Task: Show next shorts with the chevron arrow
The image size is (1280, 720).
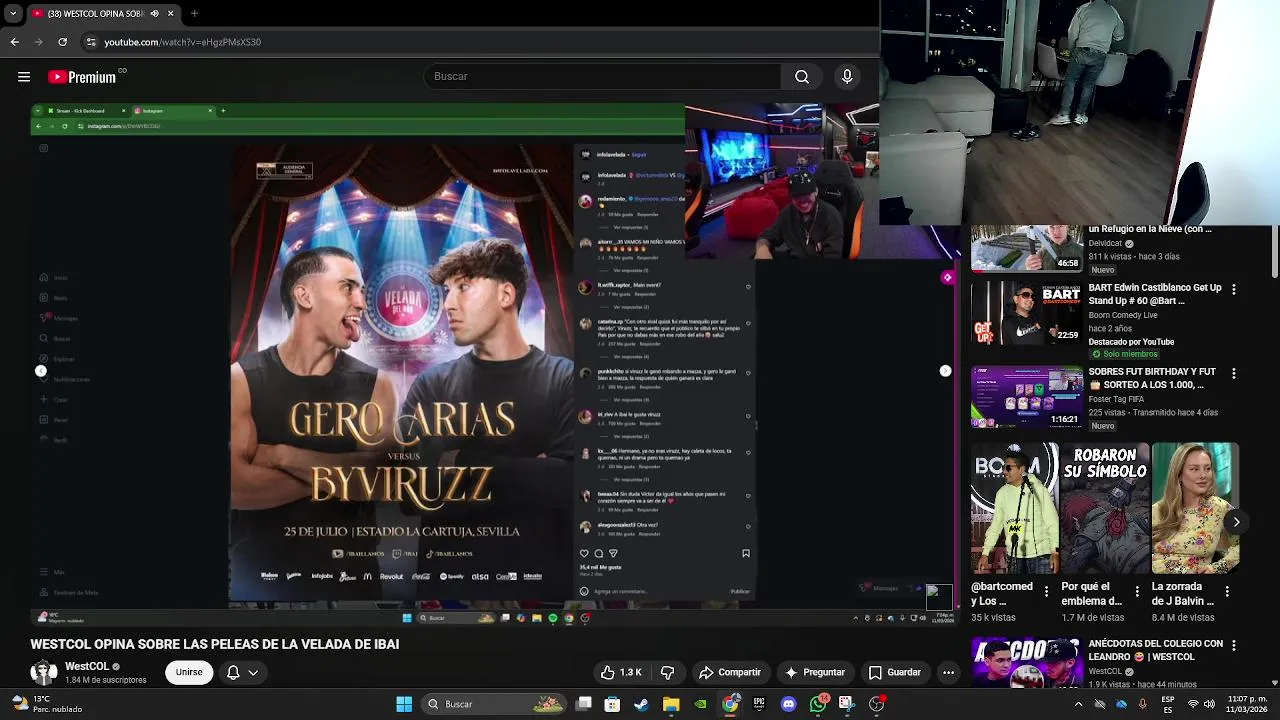Action: tap(1236, 522)
